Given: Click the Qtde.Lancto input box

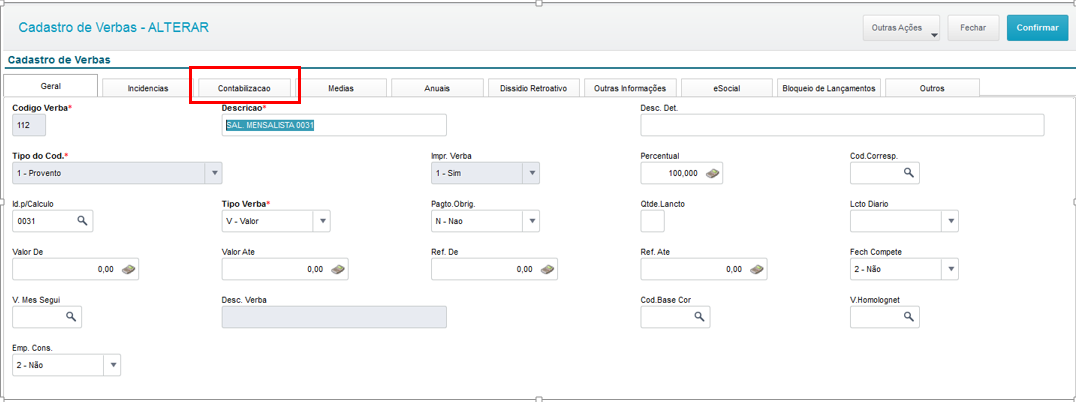Looking at the screenshot, I should pyautogui.click(x=652, y=221).
